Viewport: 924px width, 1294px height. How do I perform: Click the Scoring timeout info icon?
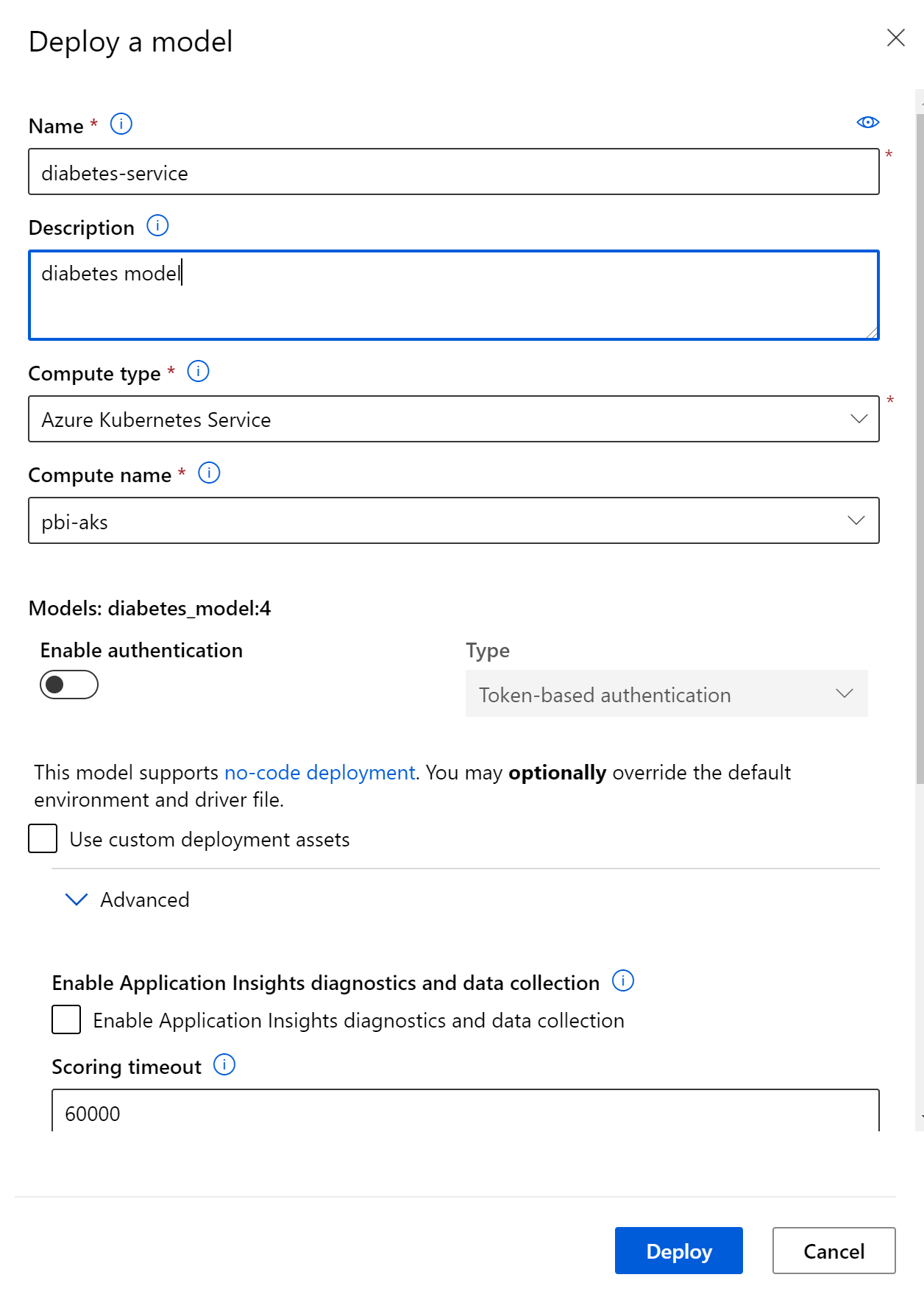[224, 1065]
